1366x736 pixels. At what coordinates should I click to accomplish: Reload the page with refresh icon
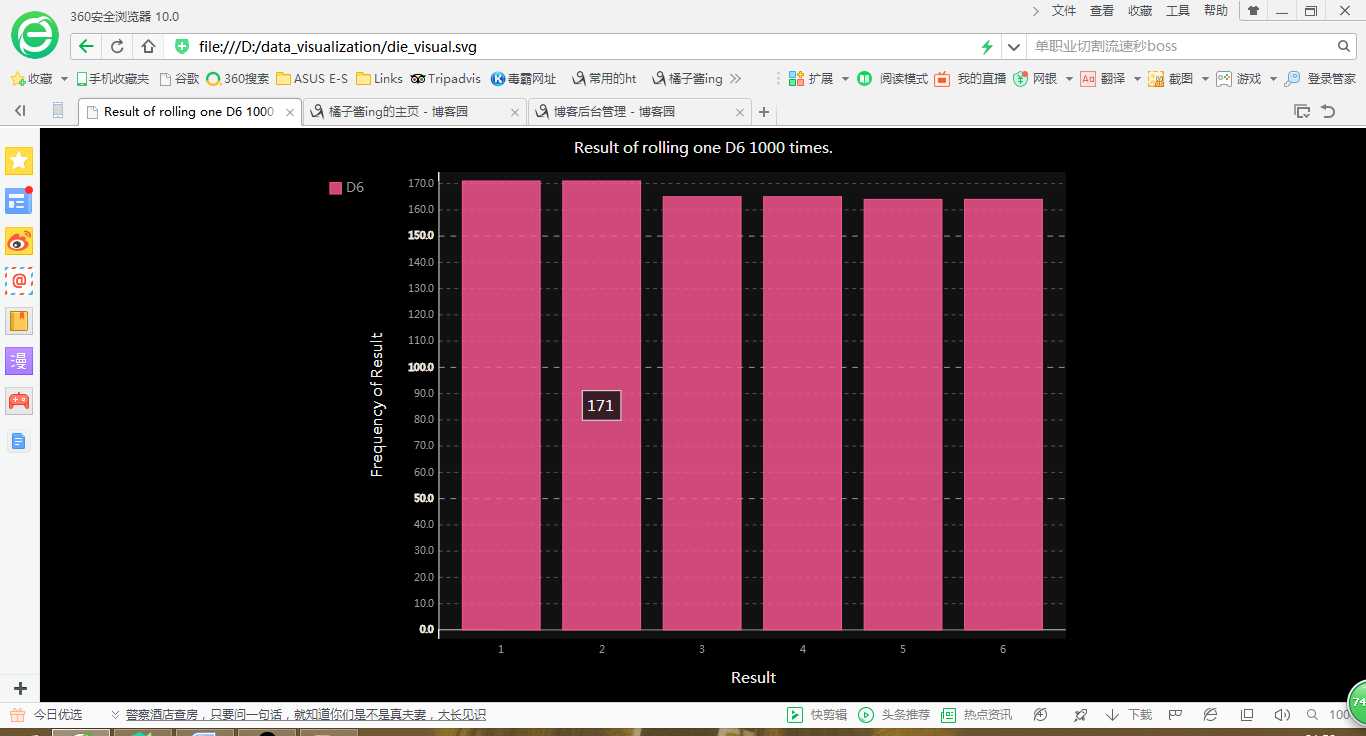coord(117,46)
